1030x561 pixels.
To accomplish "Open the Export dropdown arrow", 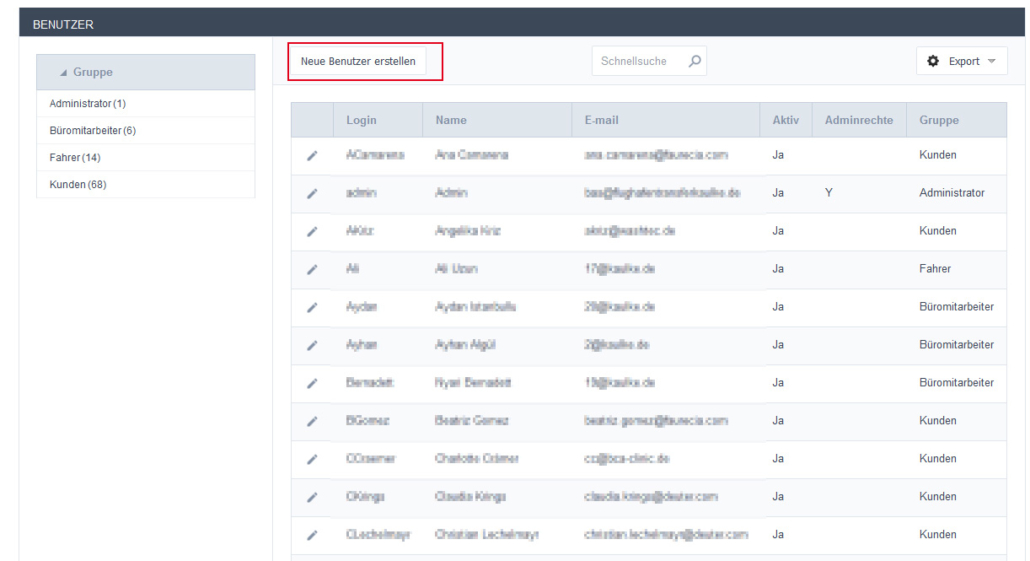I will click(991, 62).
